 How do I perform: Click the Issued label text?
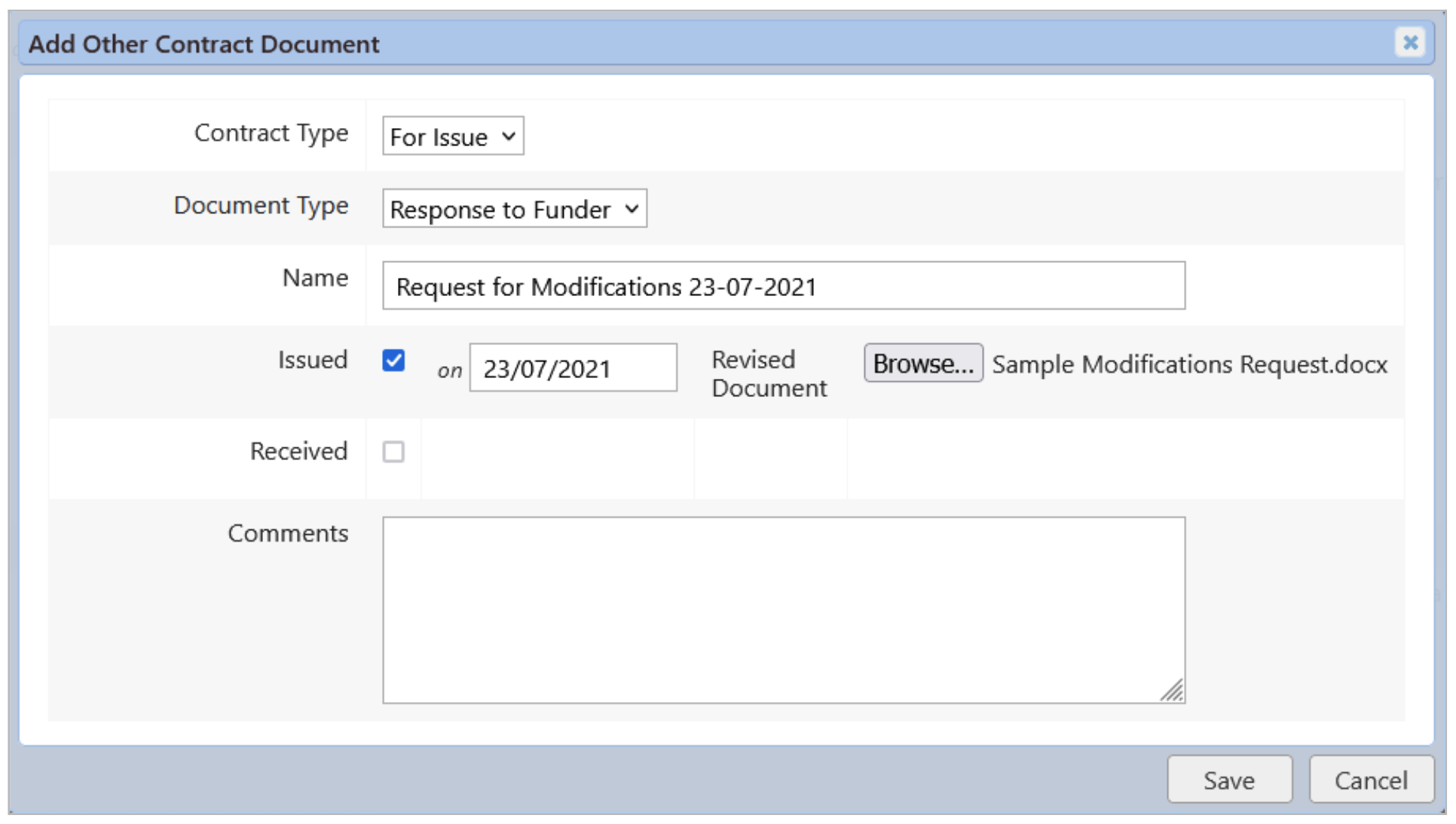point(312,360)
